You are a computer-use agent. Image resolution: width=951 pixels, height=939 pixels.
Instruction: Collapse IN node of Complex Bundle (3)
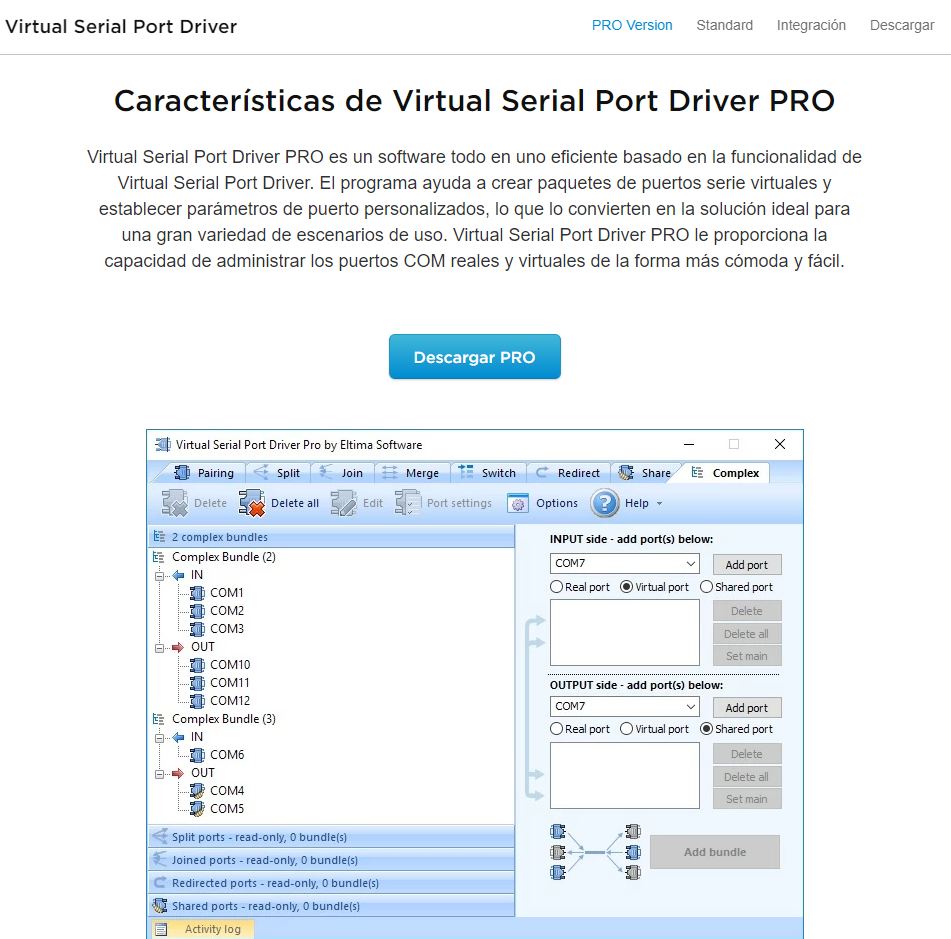(x=159, y=738)
